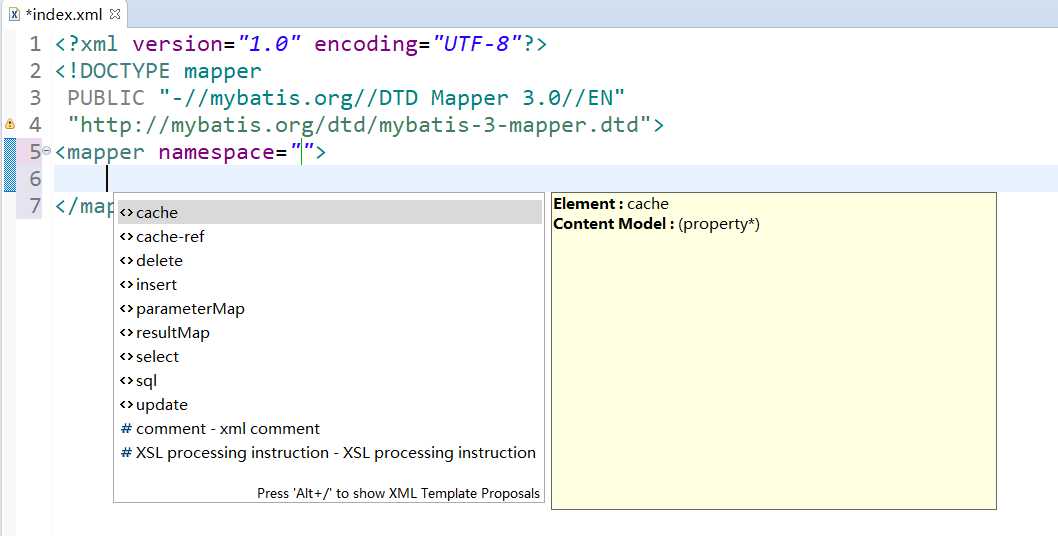Click the '<!DOCTYPE mapper' declaration
The width and height of the screenshot is (1058, 536).
coord(158,71)
